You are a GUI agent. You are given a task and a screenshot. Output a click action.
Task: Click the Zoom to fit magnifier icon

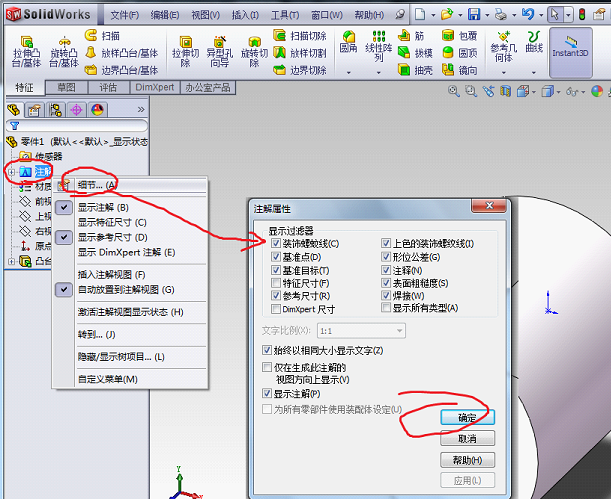pos(453,92)
